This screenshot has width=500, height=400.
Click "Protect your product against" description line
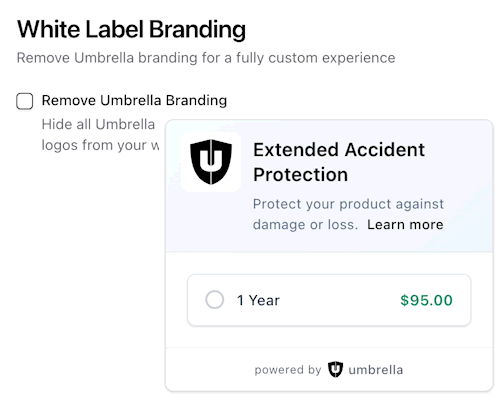click(348, 204)
